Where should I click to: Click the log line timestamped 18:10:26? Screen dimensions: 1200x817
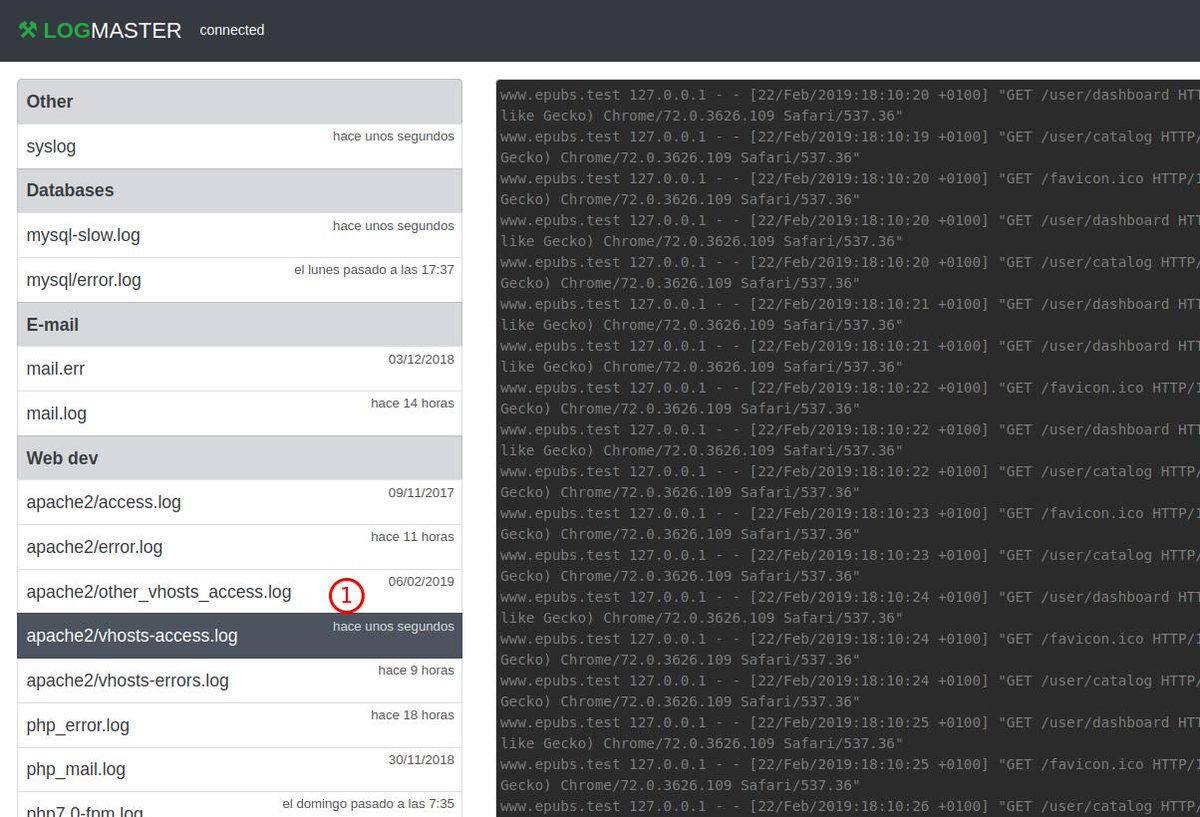pos(849,806)
